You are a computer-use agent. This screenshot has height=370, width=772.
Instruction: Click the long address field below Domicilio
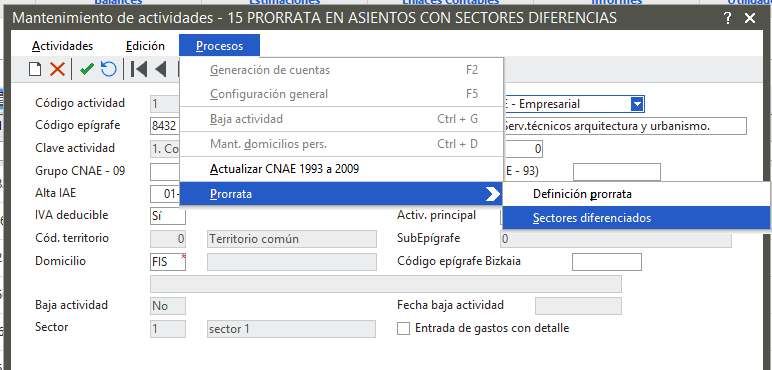point(386,284)
